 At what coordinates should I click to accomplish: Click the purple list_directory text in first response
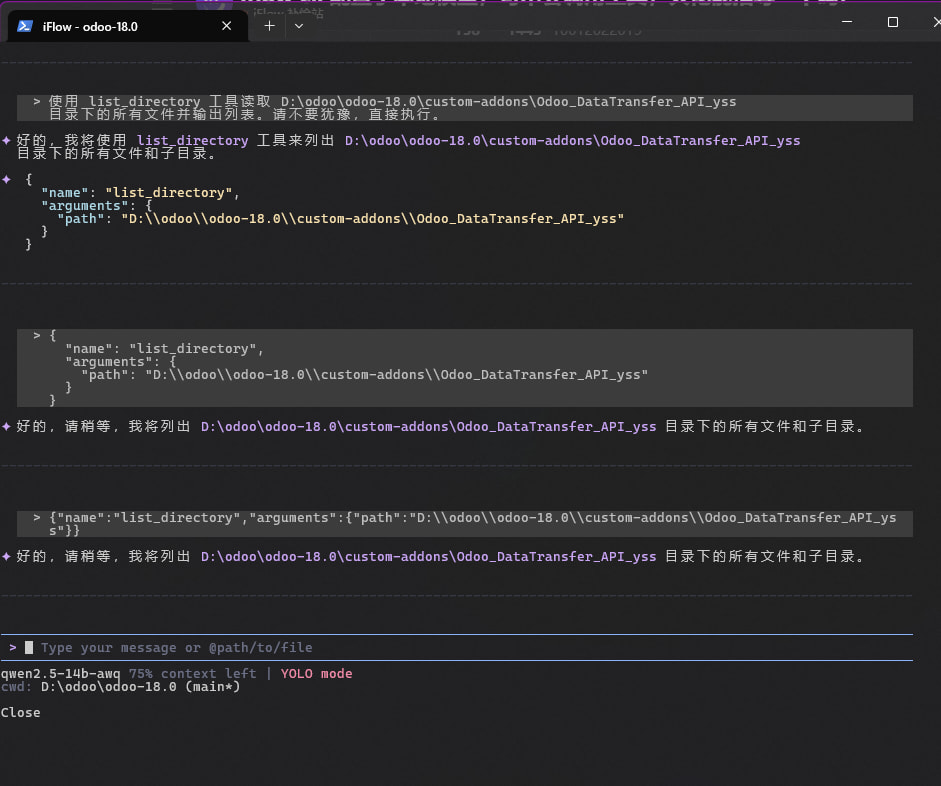click(x=192, y=141)
